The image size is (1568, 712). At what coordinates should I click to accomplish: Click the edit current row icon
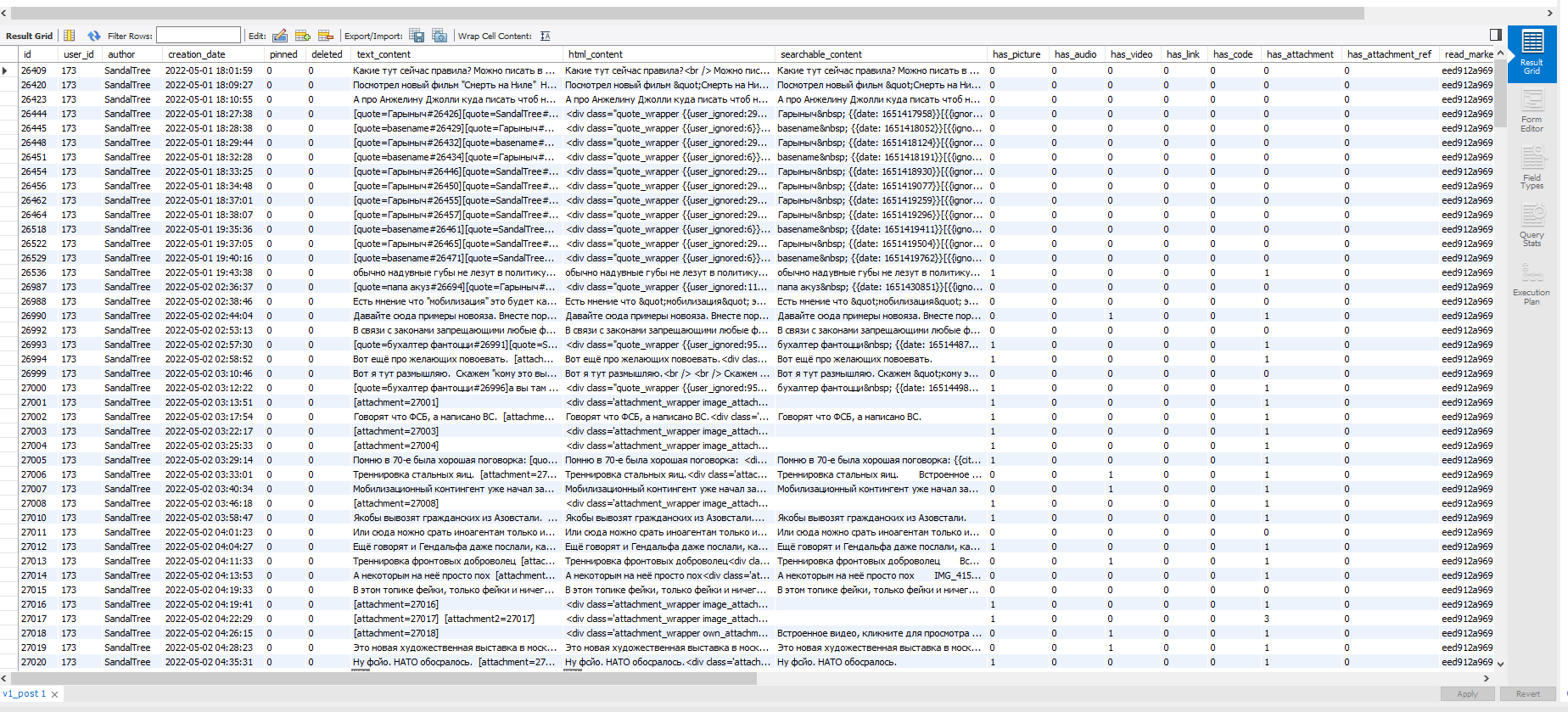point(280,36)
